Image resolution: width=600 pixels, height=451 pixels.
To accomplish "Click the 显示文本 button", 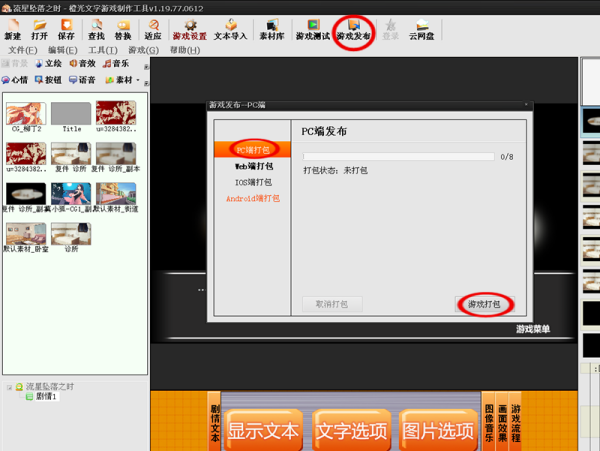I will (x=263, y=430).
